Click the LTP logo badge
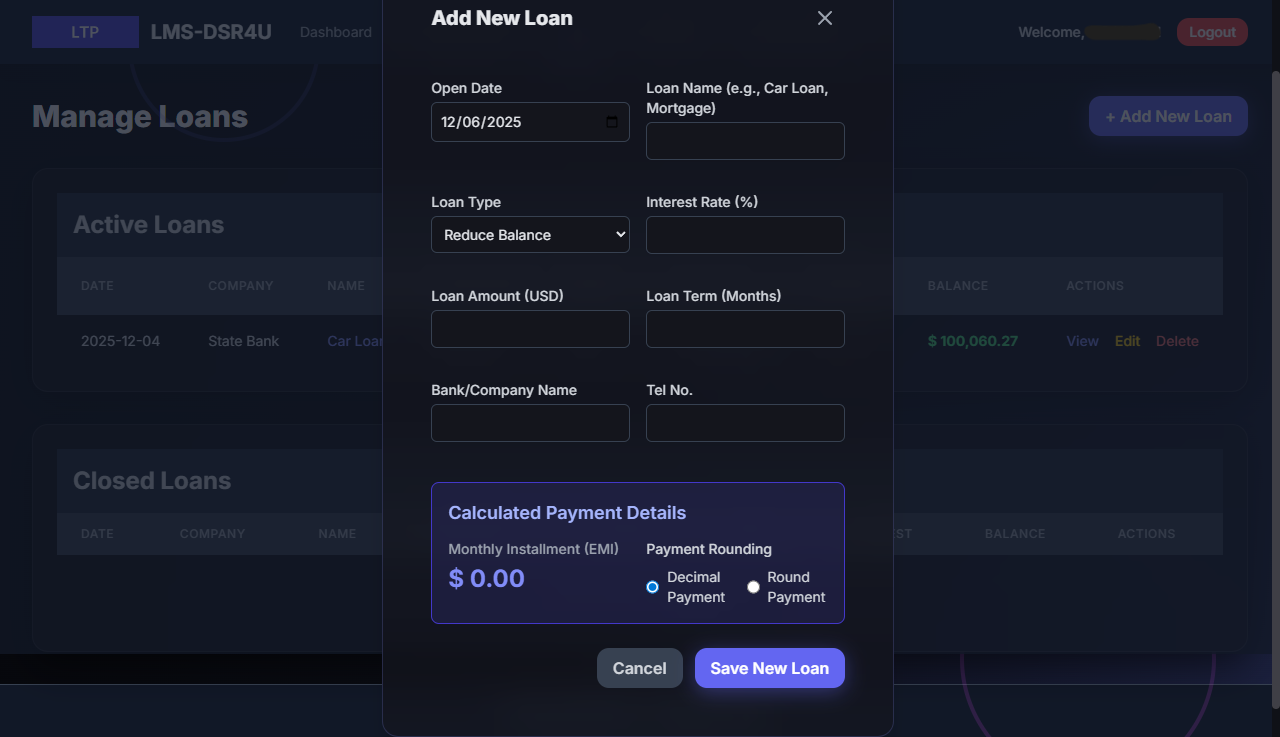The width and height of the screenshot is (1280, 737). click(85, 31)
